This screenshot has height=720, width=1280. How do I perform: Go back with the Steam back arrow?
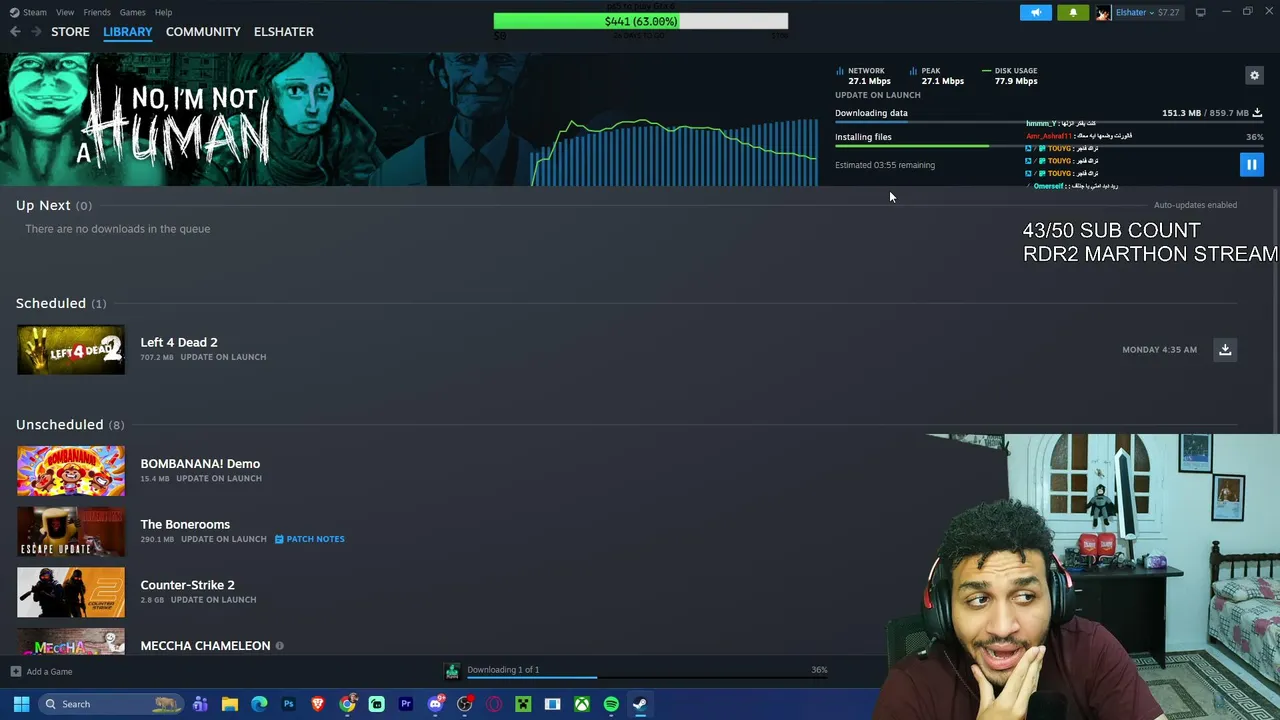pos(15,32)
